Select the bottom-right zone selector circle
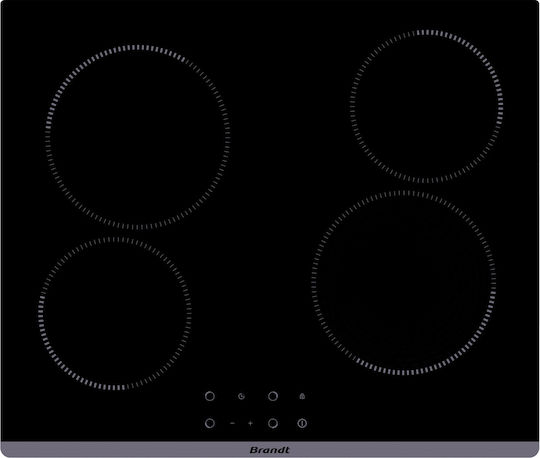 pos(273,423)
